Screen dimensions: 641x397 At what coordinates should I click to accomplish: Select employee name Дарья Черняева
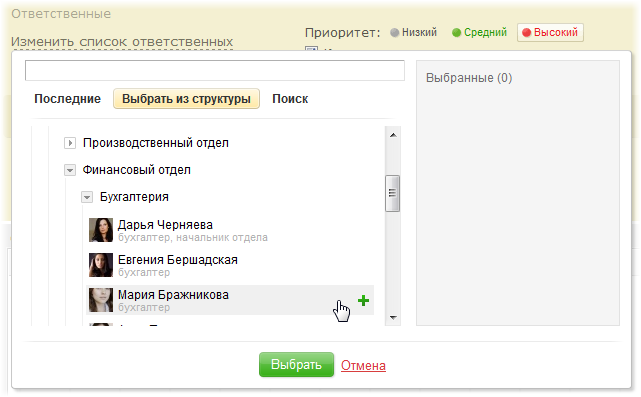165,225
